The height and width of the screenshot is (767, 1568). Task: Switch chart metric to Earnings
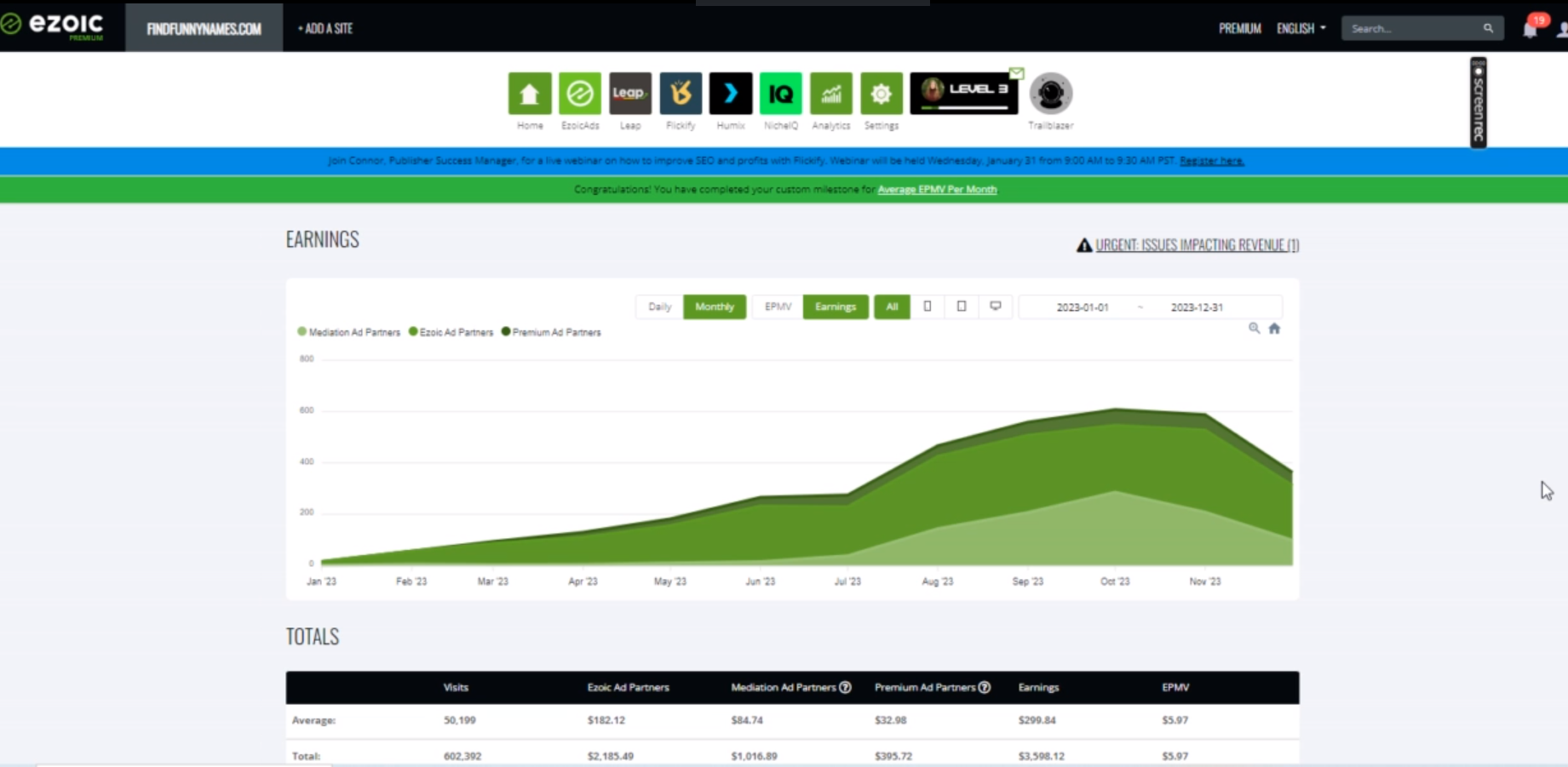(x=836, y=306)
